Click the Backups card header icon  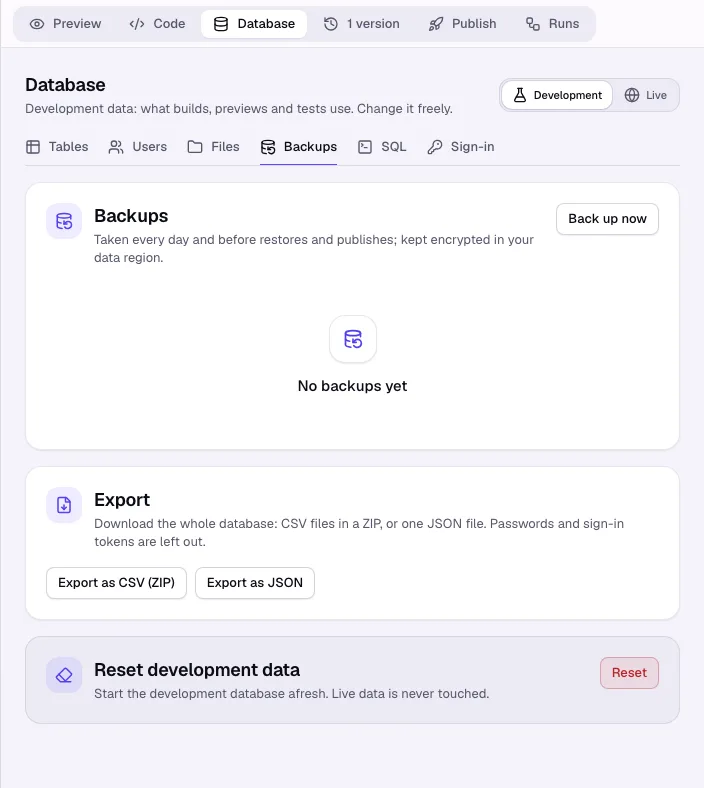[64, 221]
